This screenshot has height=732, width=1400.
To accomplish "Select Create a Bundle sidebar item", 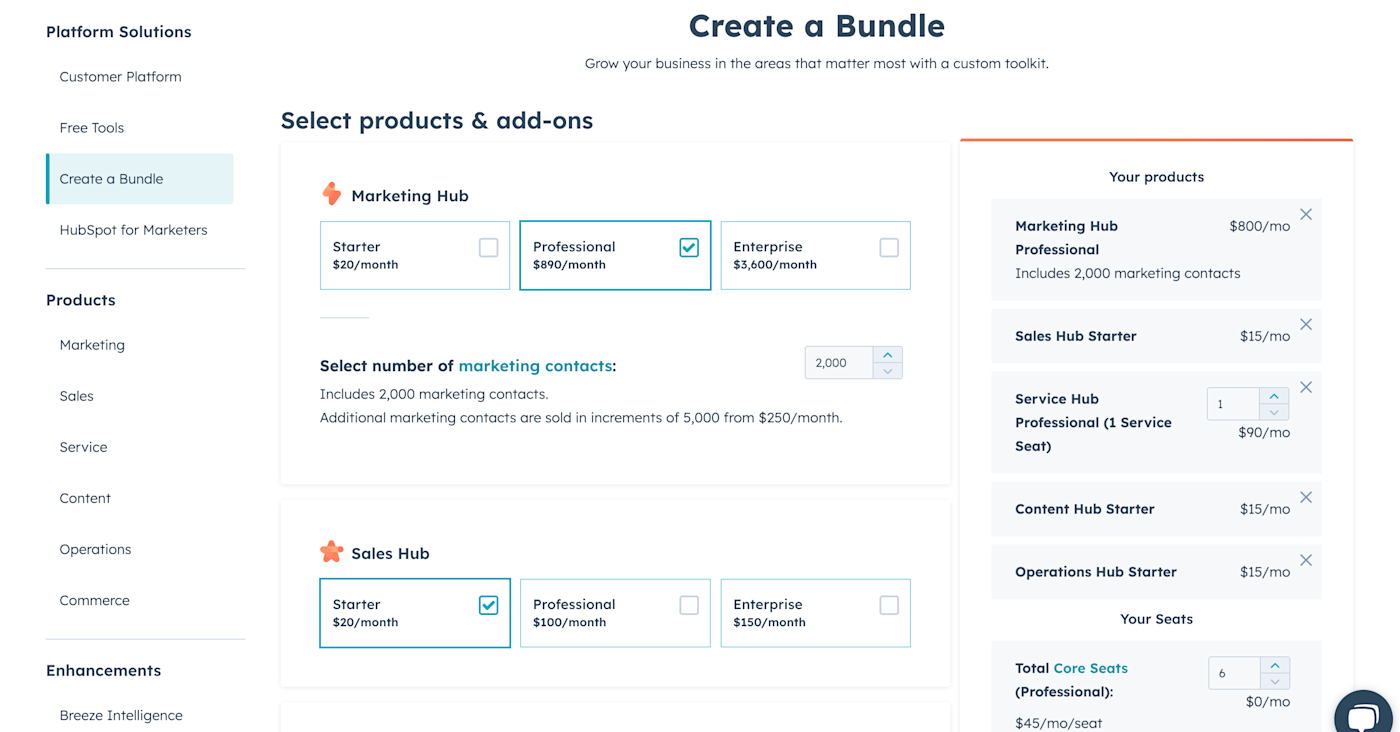I will (x=140, y=179).
